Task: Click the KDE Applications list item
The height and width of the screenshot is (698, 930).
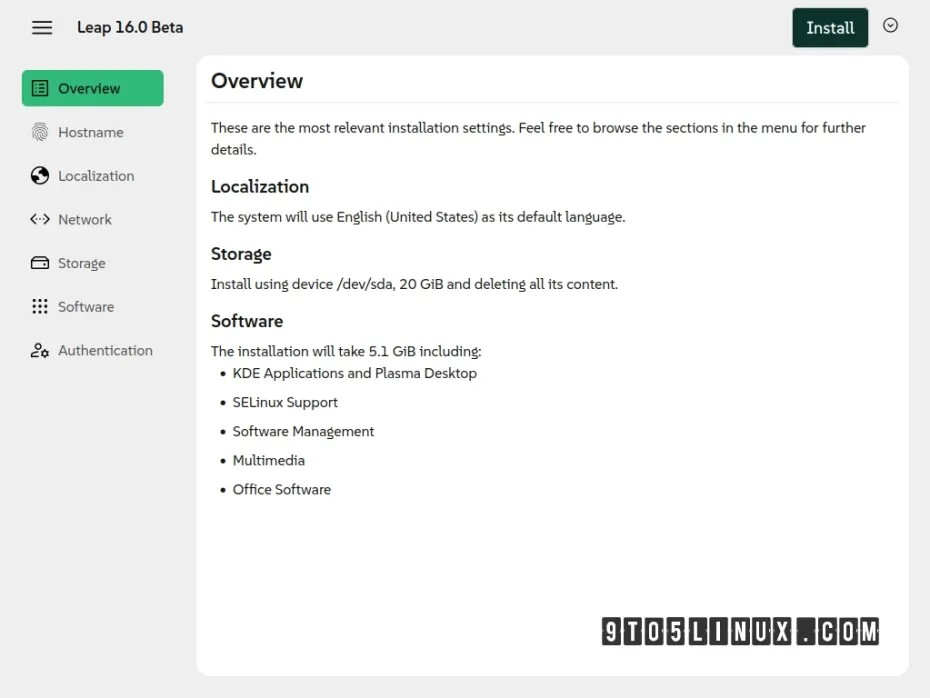Action: (354, 373)
